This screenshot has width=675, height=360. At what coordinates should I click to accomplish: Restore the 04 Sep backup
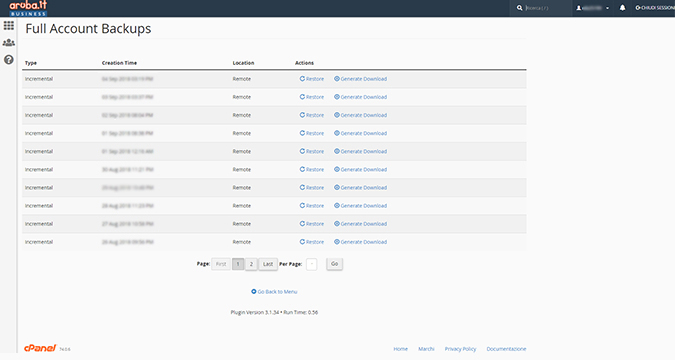pyautogui.click(x=312, y=79)
